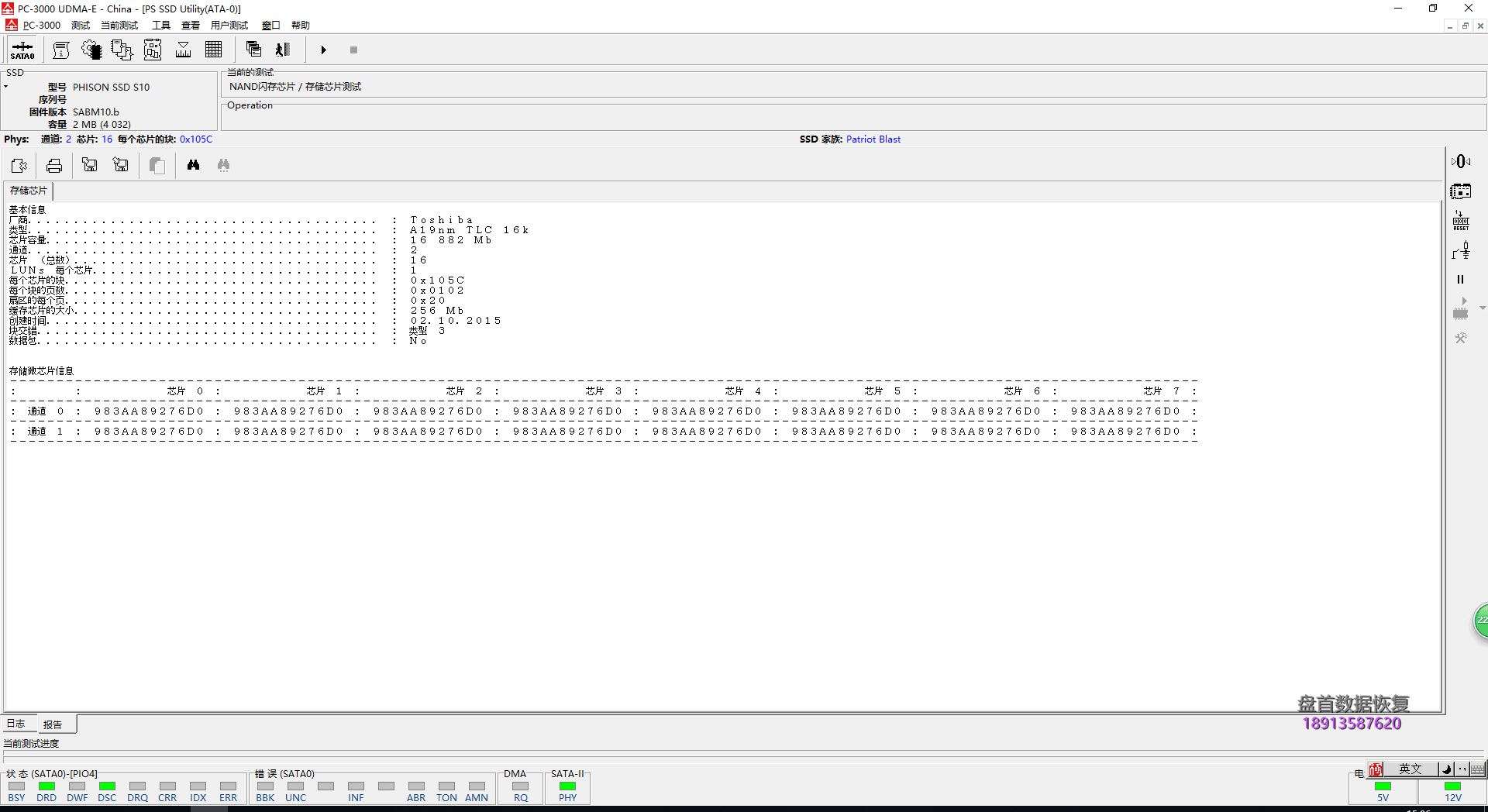Click the grayed find-next binoculars icon
The image size is (1488, 812).
223,165
